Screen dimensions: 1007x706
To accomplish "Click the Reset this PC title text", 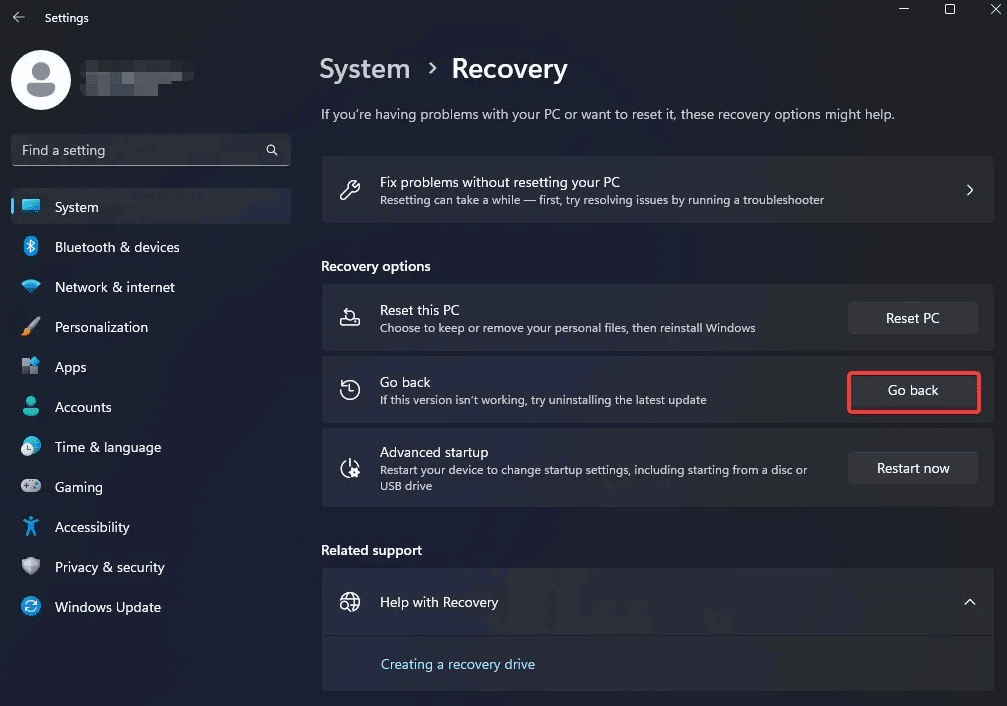I will click(x=419, y=310).
